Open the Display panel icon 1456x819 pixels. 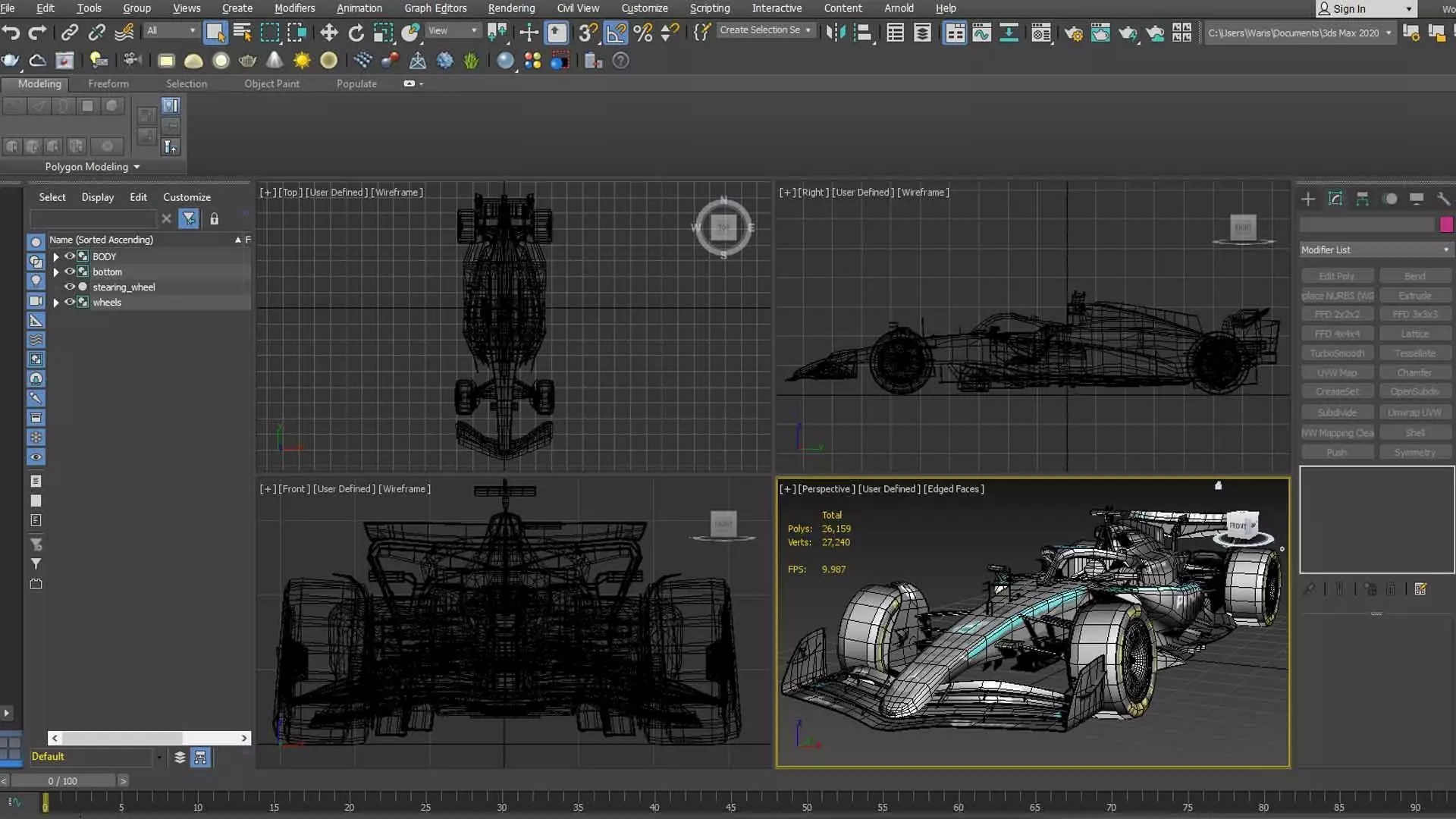click(x=1417, y=199)
